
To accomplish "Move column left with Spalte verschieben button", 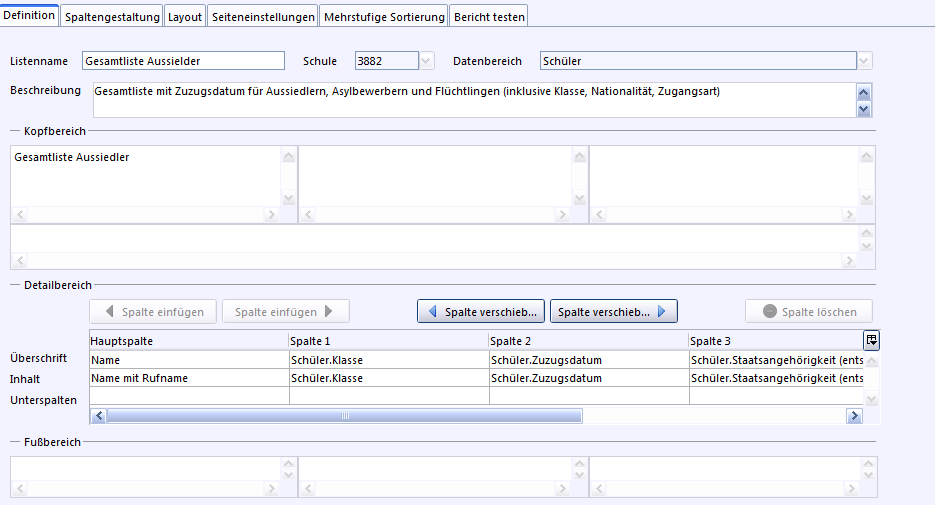I will [481, 312].
